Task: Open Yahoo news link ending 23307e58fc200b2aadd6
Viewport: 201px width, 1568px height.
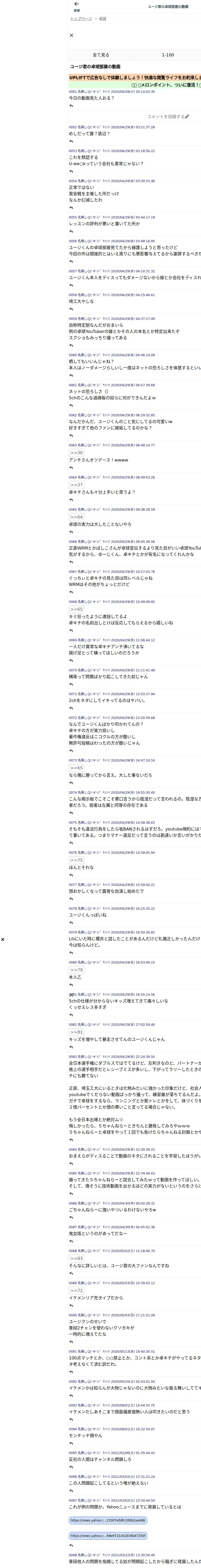Action: (x=108, y=1520)
